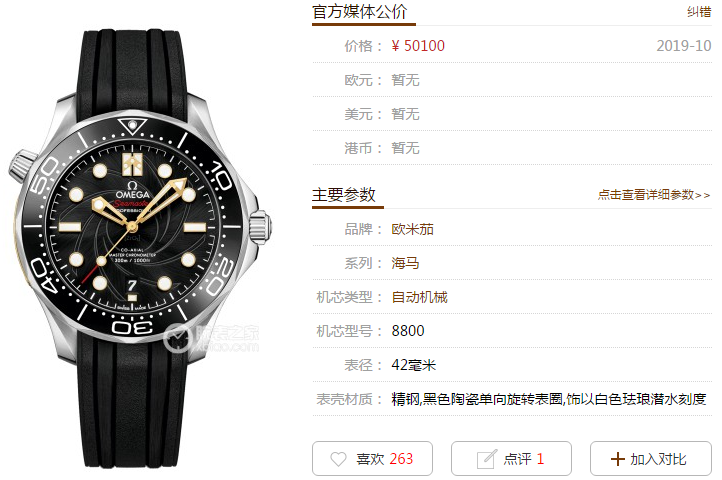Click the heart icon beside 喜欢
This screenshot has height=480, width=722.
(x=338, y=459)
